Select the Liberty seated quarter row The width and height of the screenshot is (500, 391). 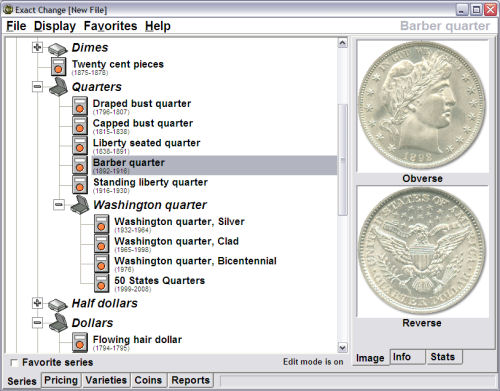tap(147, 145)
